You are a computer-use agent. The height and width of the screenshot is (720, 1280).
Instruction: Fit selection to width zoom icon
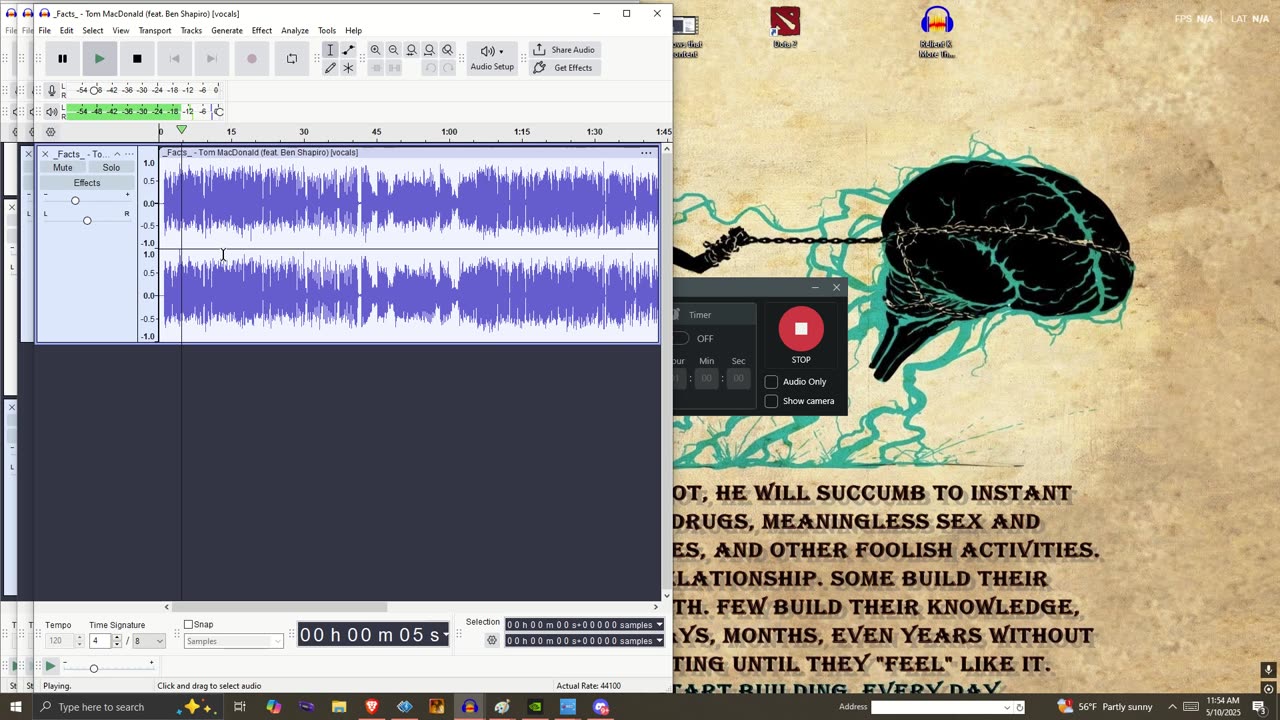pyautogui.click(x=411, y=50)
